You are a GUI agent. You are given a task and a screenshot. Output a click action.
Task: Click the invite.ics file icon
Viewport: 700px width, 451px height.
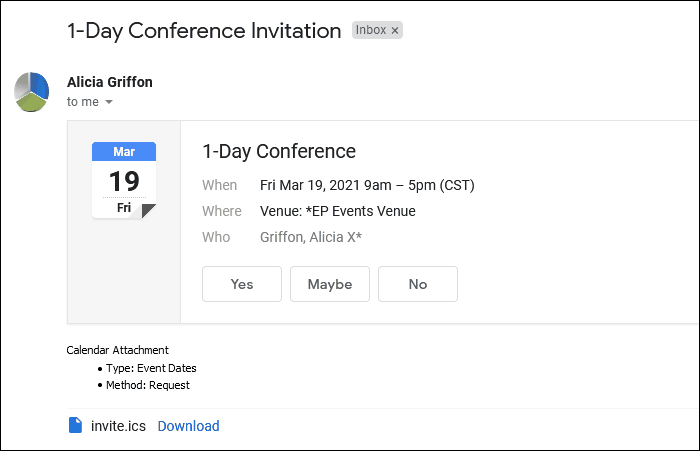coord(75,425)
